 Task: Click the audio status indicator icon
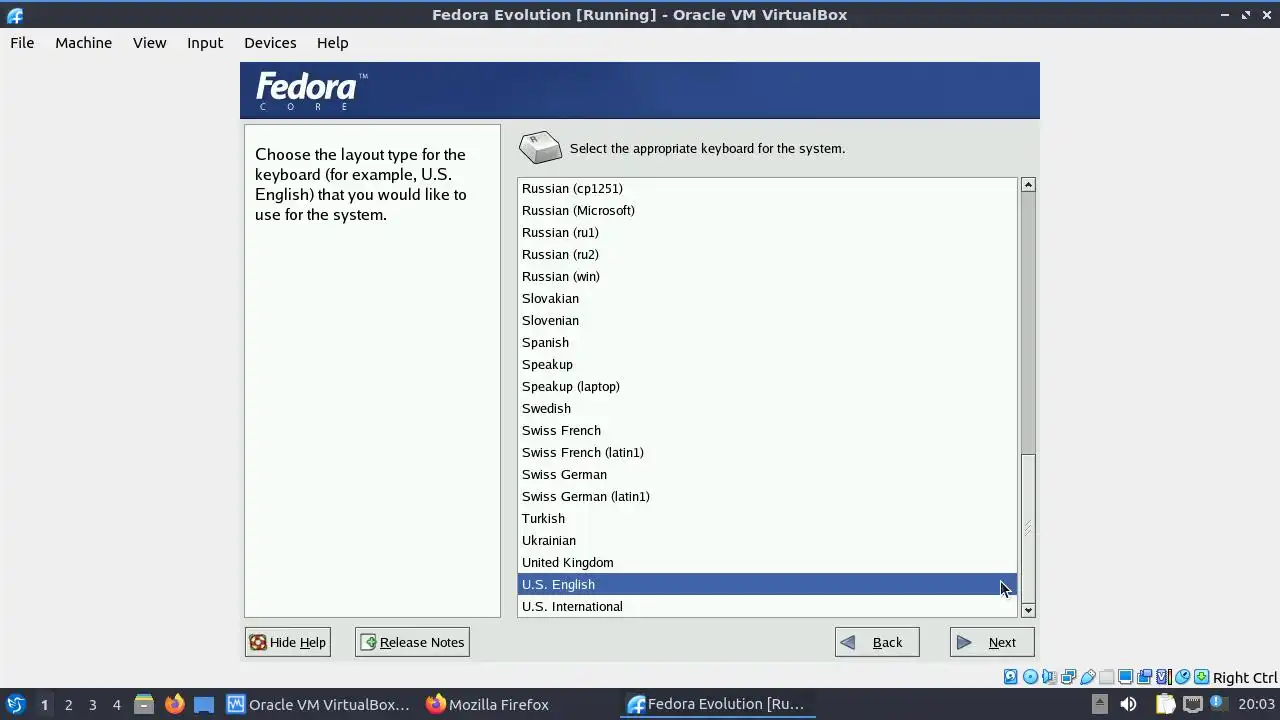[1050, 677]
